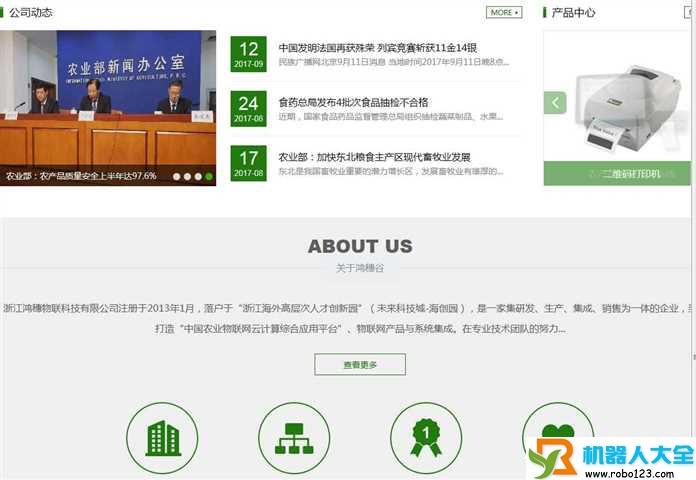Click the office building circle icon

click(162, 438)
